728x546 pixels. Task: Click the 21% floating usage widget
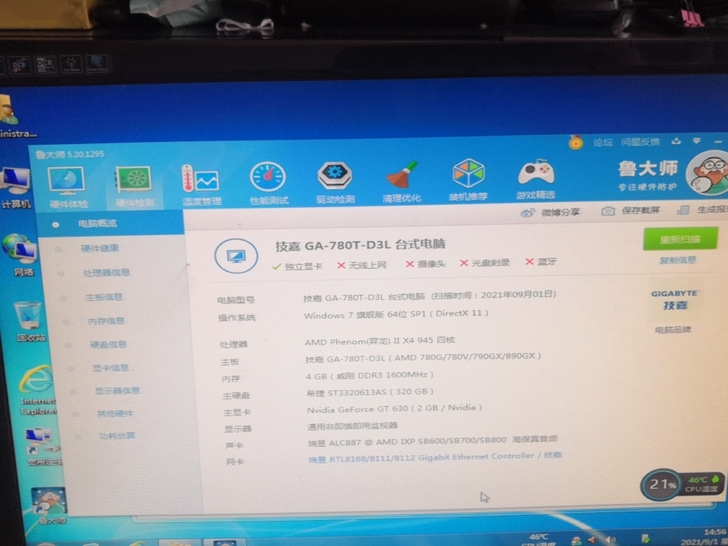pyautogui.click(x=661, y=485)
